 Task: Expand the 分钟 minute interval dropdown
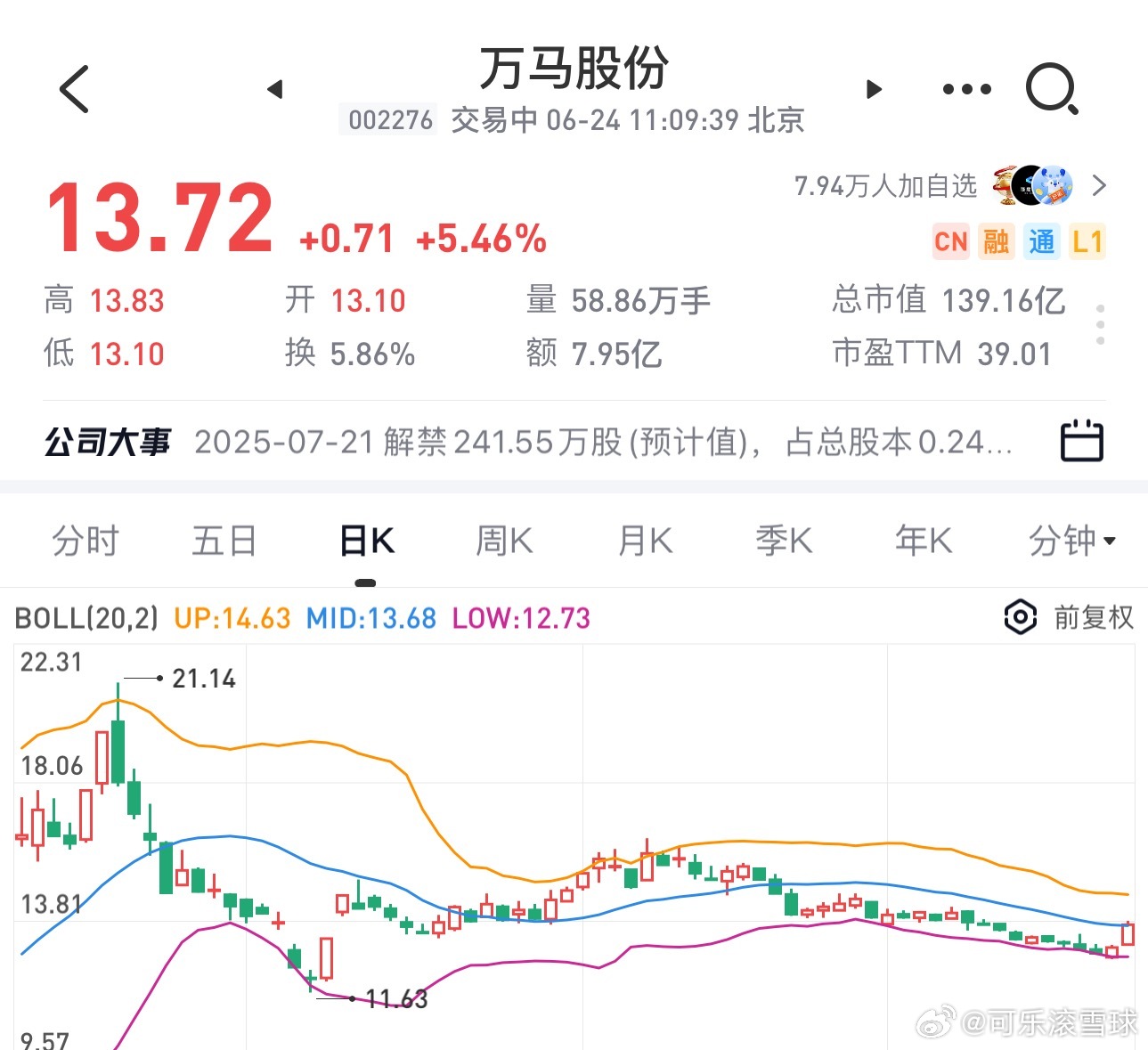tap(1071, 541)
